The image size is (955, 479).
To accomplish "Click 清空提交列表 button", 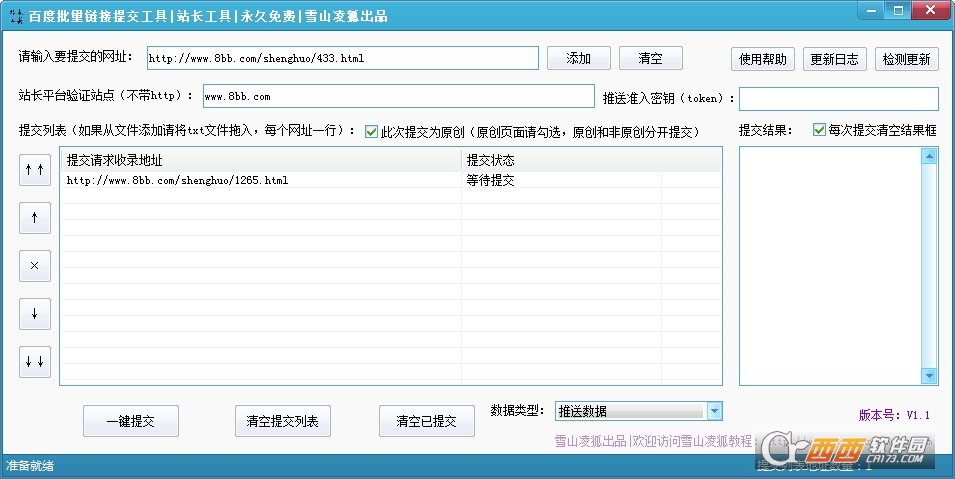I will click(283, 421).
